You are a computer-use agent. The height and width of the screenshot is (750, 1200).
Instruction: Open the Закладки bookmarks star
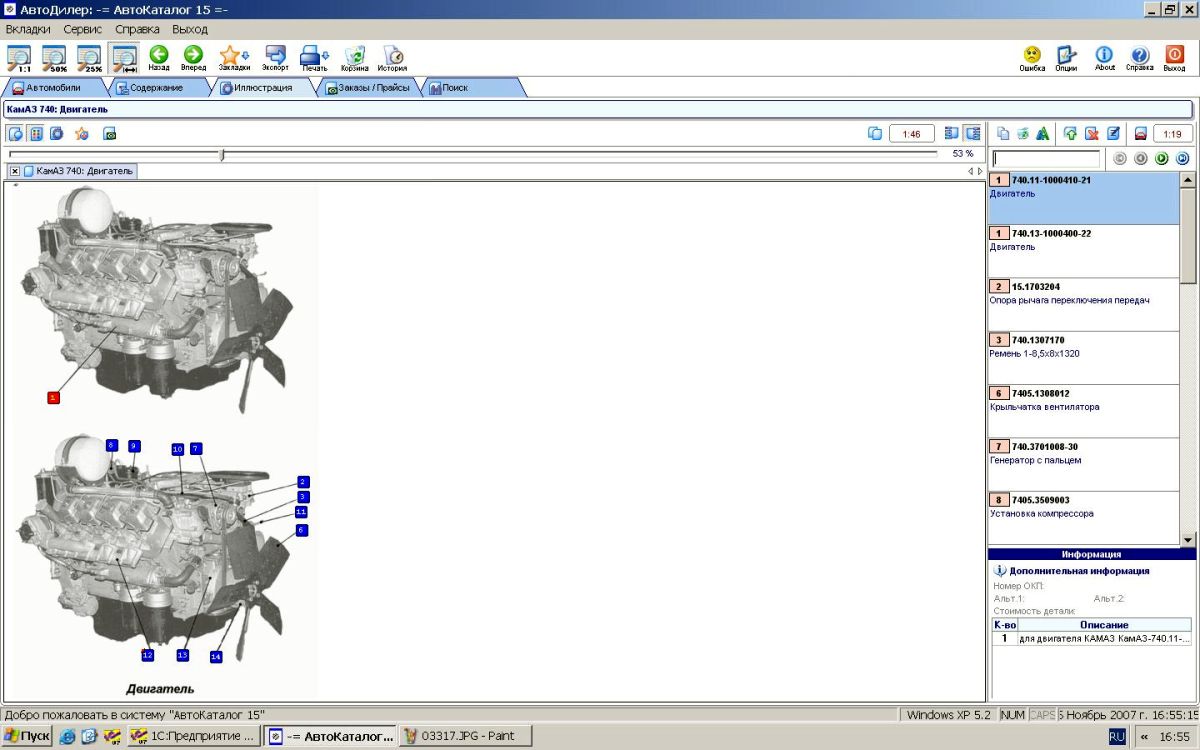pyautogui.click(x=234, y=58)
